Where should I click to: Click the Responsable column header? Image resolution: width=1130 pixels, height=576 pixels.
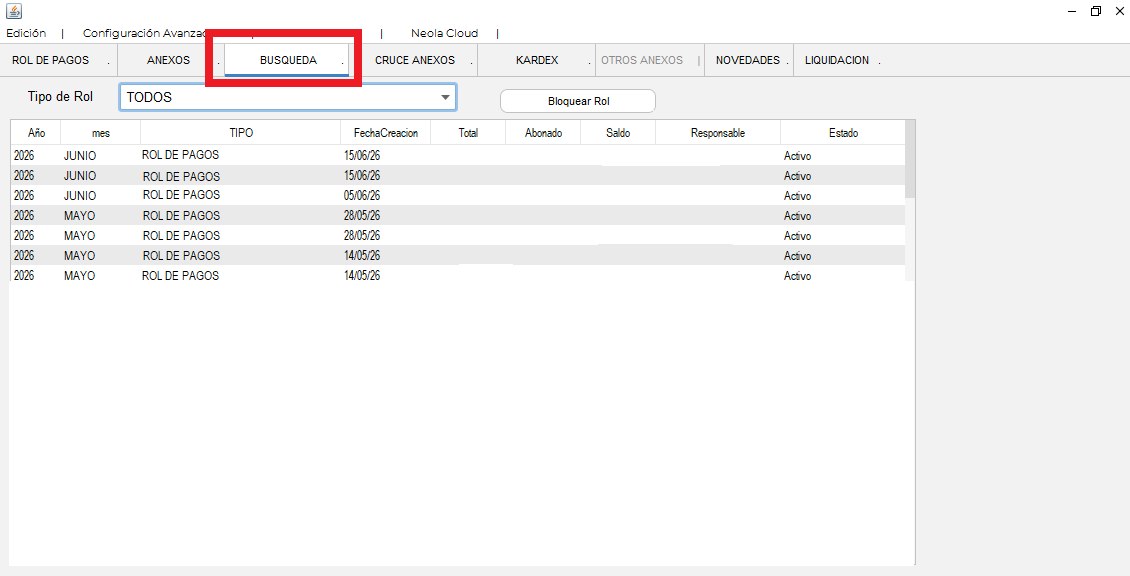pos(718,133)
